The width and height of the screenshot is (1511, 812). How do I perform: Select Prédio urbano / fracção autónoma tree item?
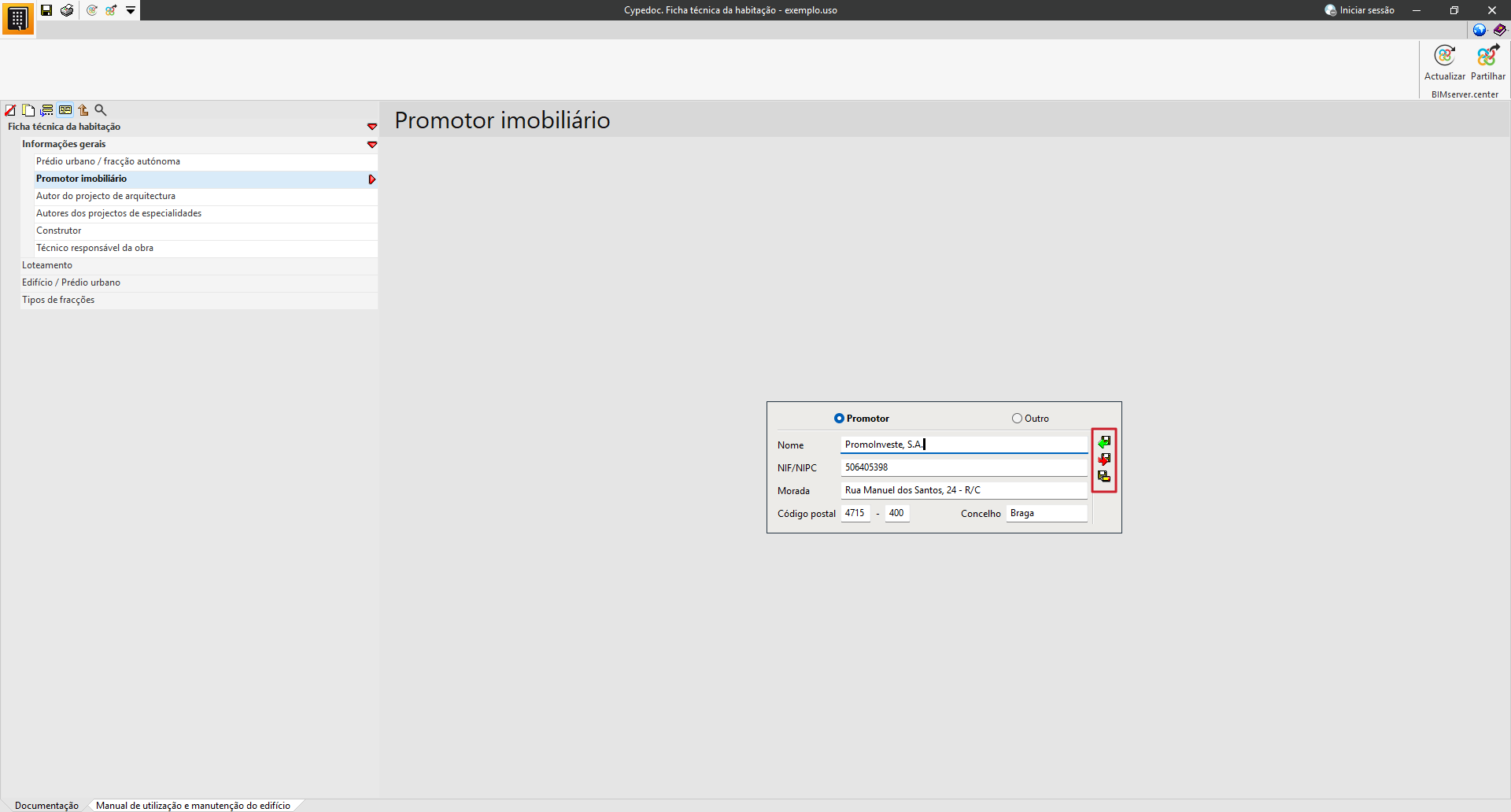[206, 162]
